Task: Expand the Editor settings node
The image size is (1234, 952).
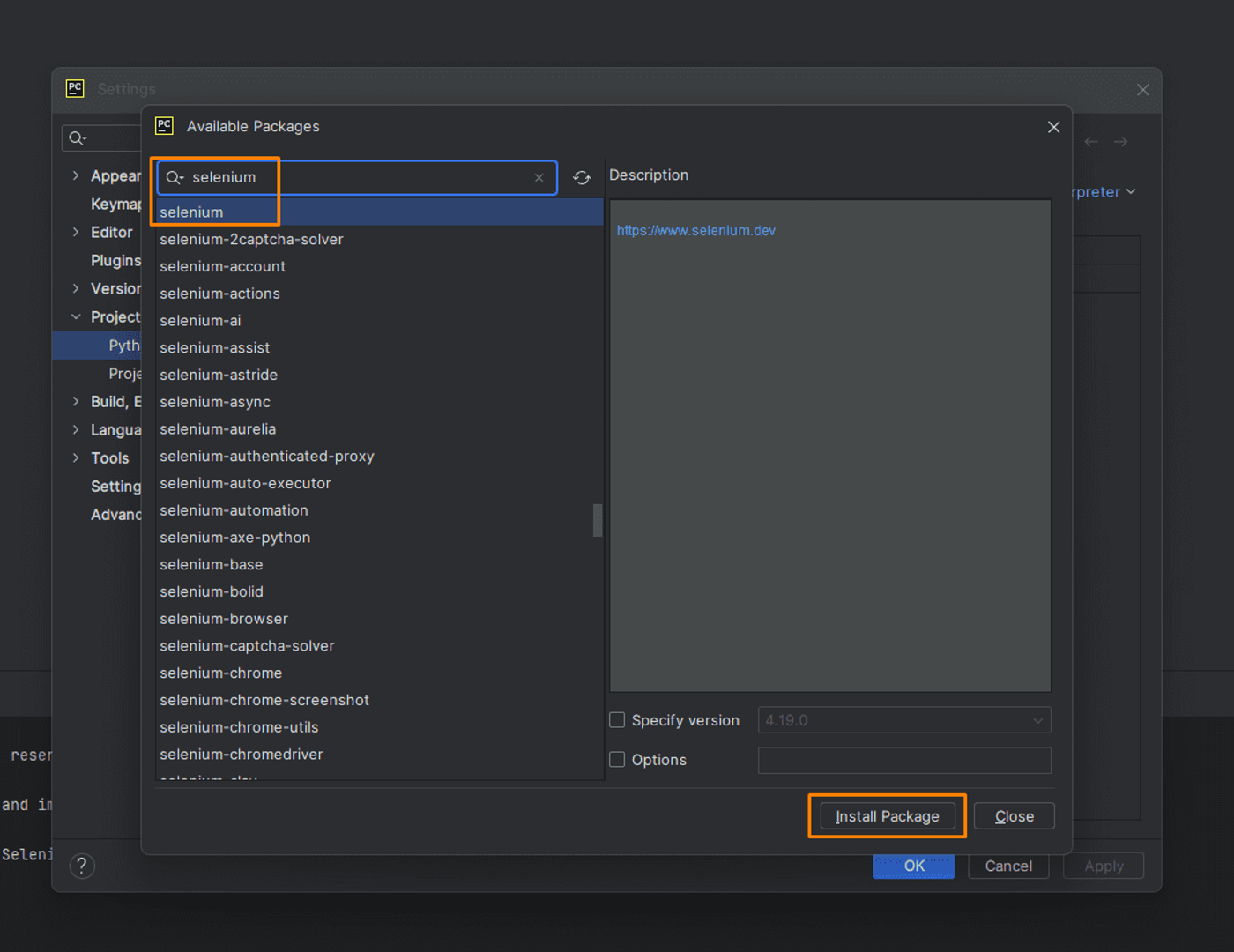Action: point(76,233)
